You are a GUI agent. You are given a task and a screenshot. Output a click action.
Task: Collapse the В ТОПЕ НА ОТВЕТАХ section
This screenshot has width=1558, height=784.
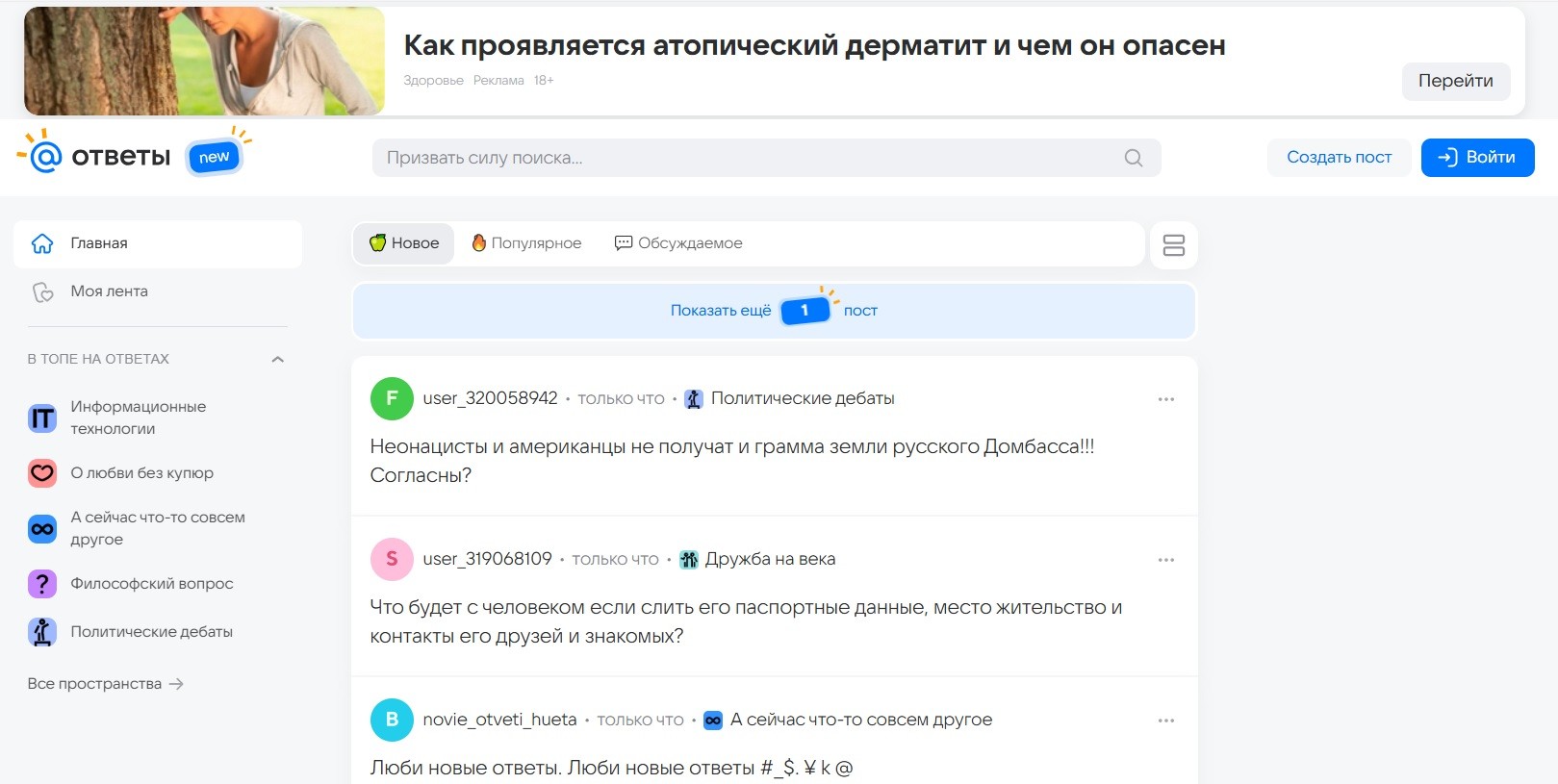pyautogui.click(x=278, y=359)
